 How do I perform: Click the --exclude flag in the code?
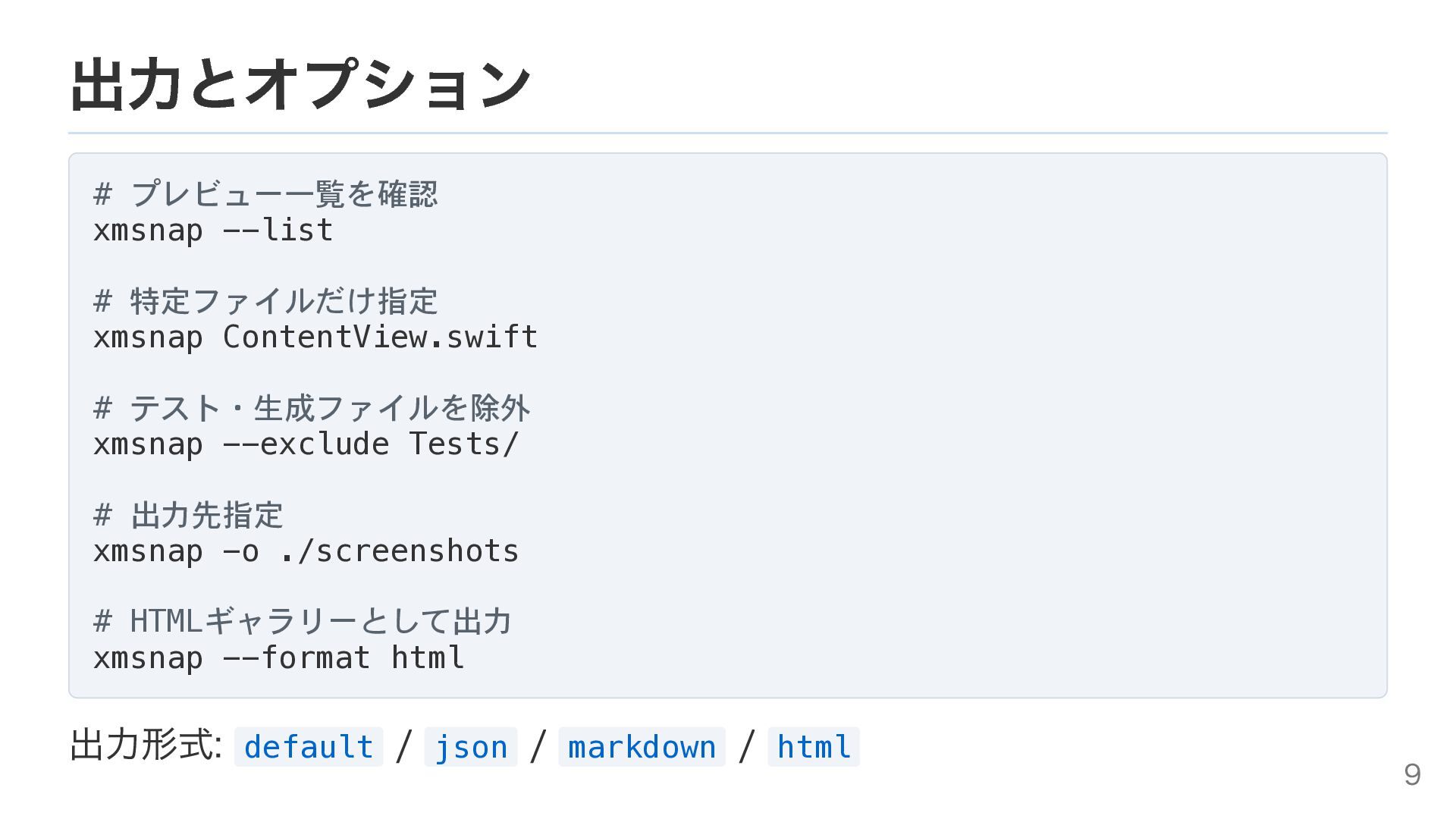tap(306, 444)
